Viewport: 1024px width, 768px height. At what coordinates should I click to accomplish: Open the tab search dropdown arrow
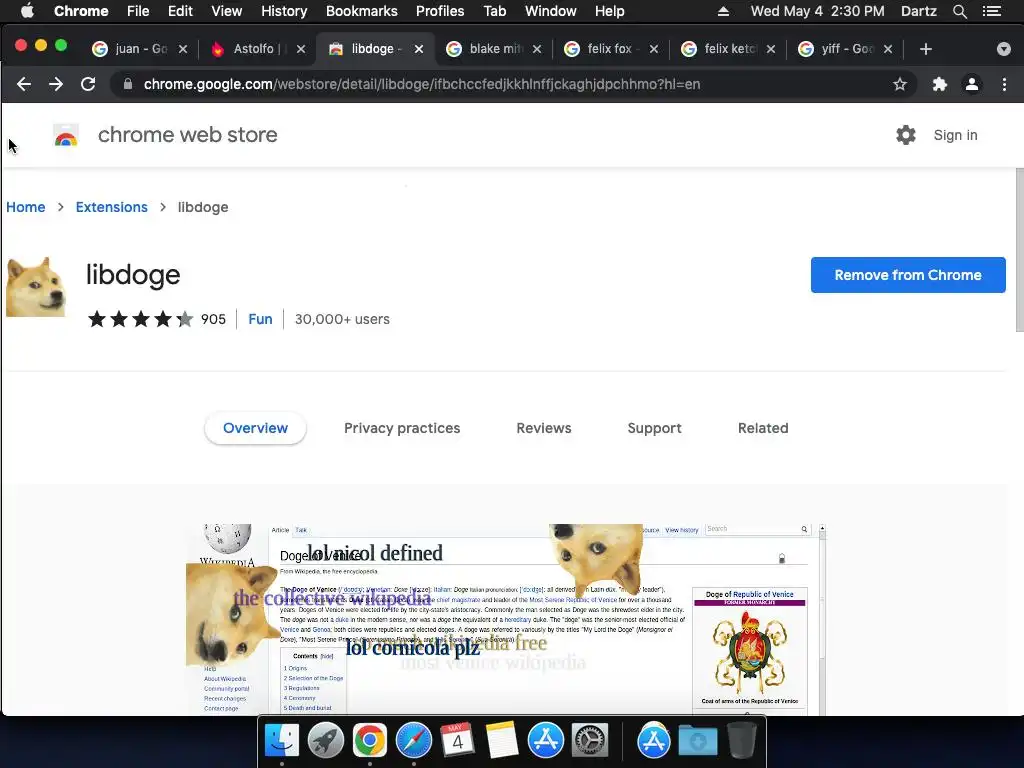(1004, 49)
